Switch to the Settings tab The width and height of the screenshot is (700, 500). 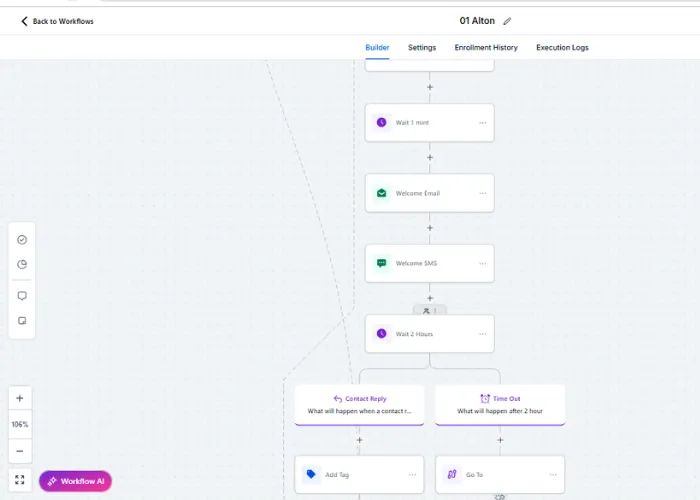coord(422,47)
